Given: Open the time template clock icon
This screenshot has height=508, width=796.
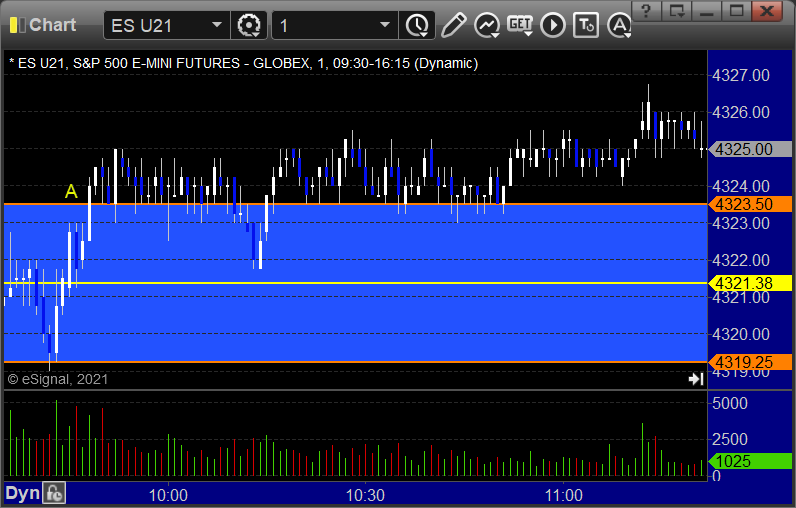Looking at the screenshot, I should tap(417, 25).
